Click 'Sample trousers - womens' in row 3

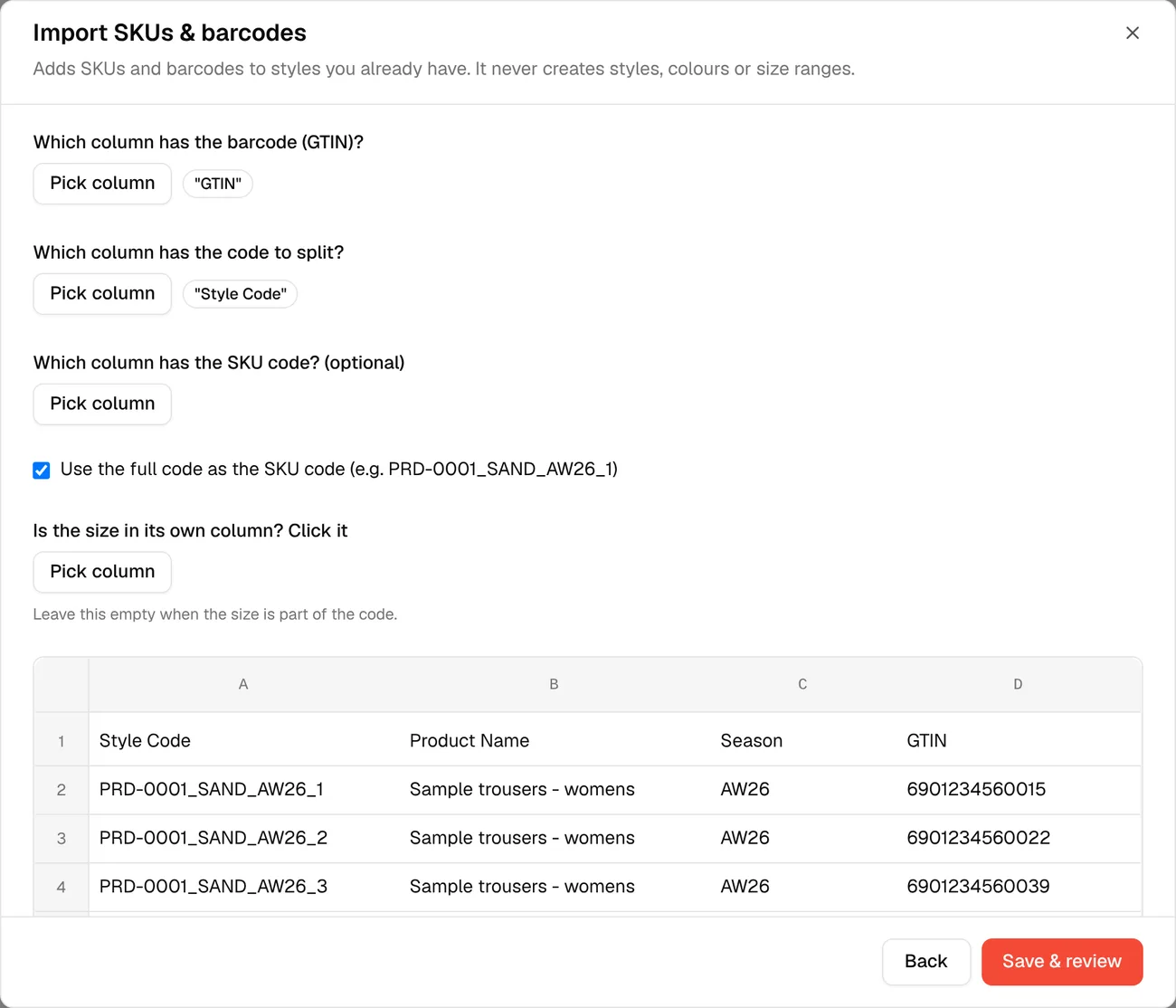(554, 839)
